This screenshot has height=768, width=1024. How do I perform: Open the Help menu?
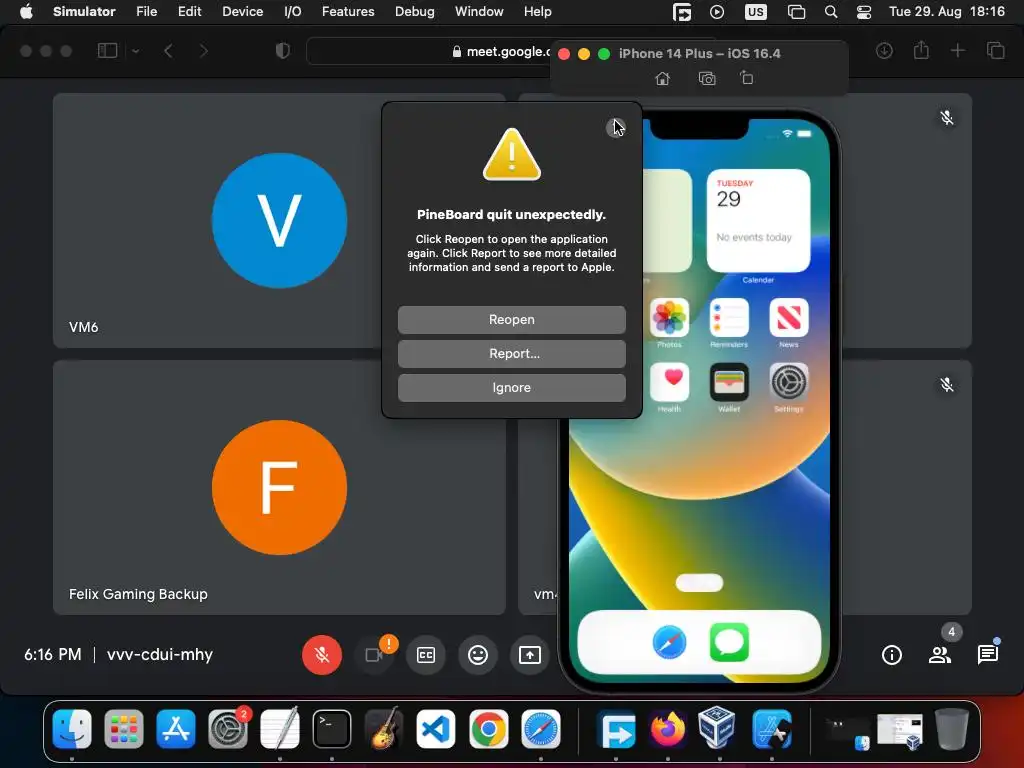[537, 12]
